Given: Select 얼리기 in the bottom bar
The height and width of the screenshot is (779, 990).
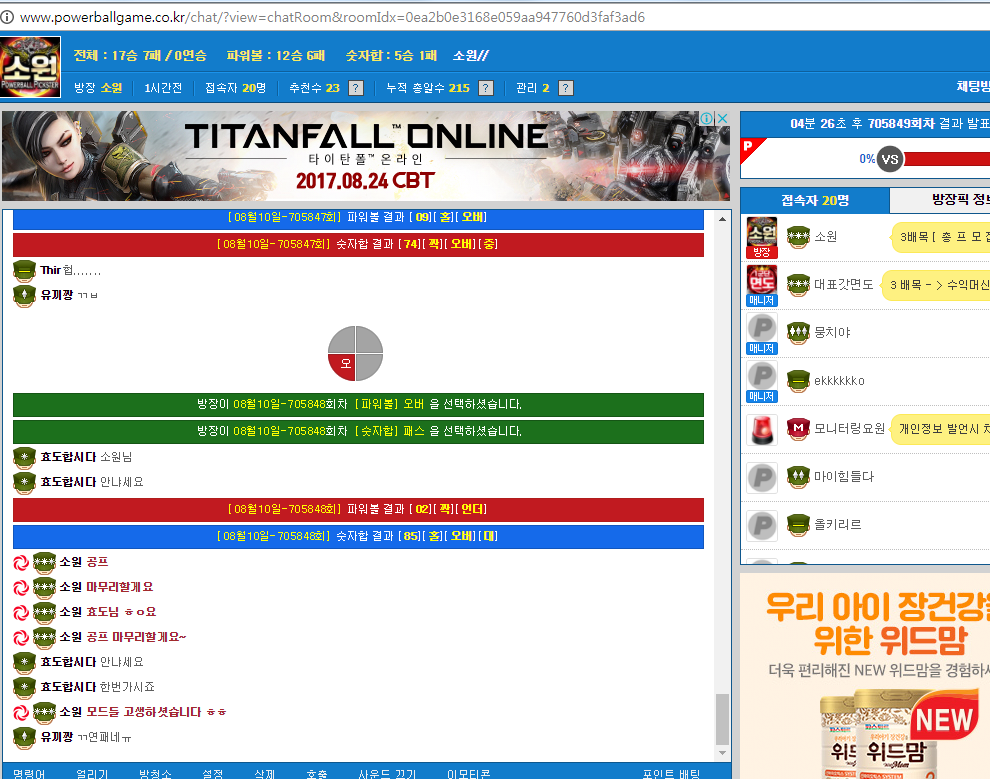Looking at the screenshot, I should coord(92,773).
